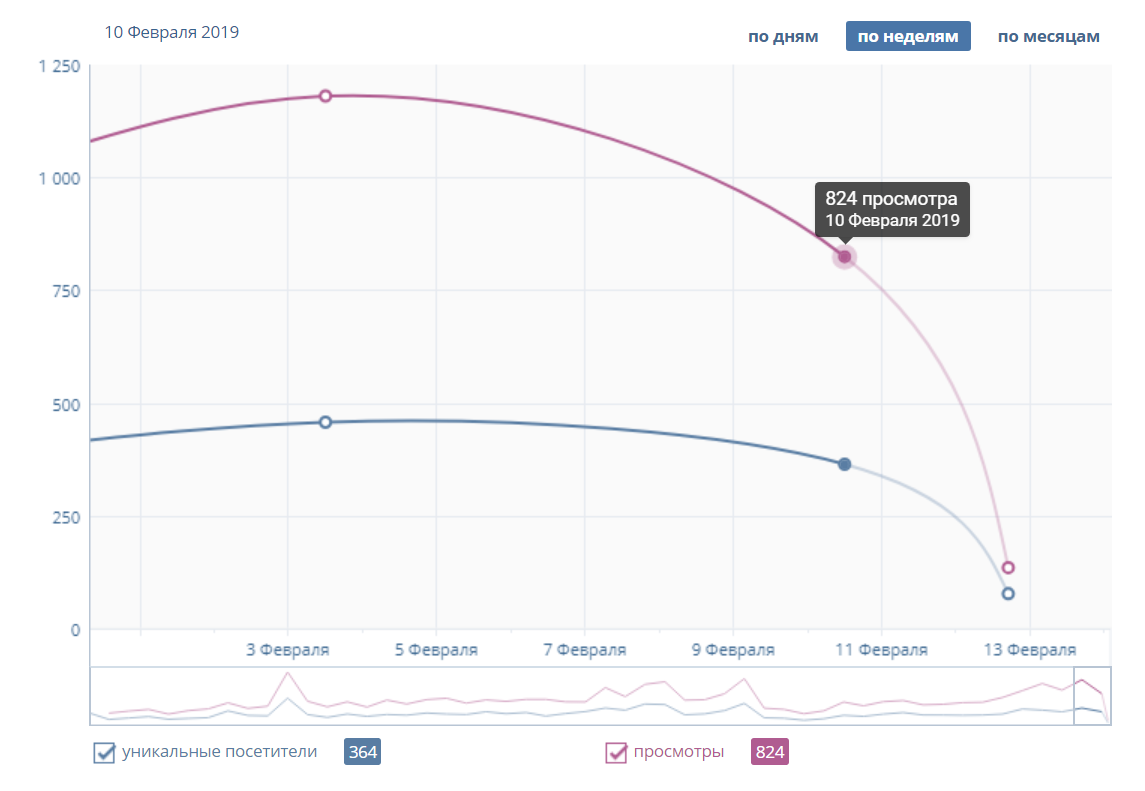Select the filled blue point at 10 Февраля
Image resolution: width=1145 pixels, height=791 pixels.
[x=844, y=464]
